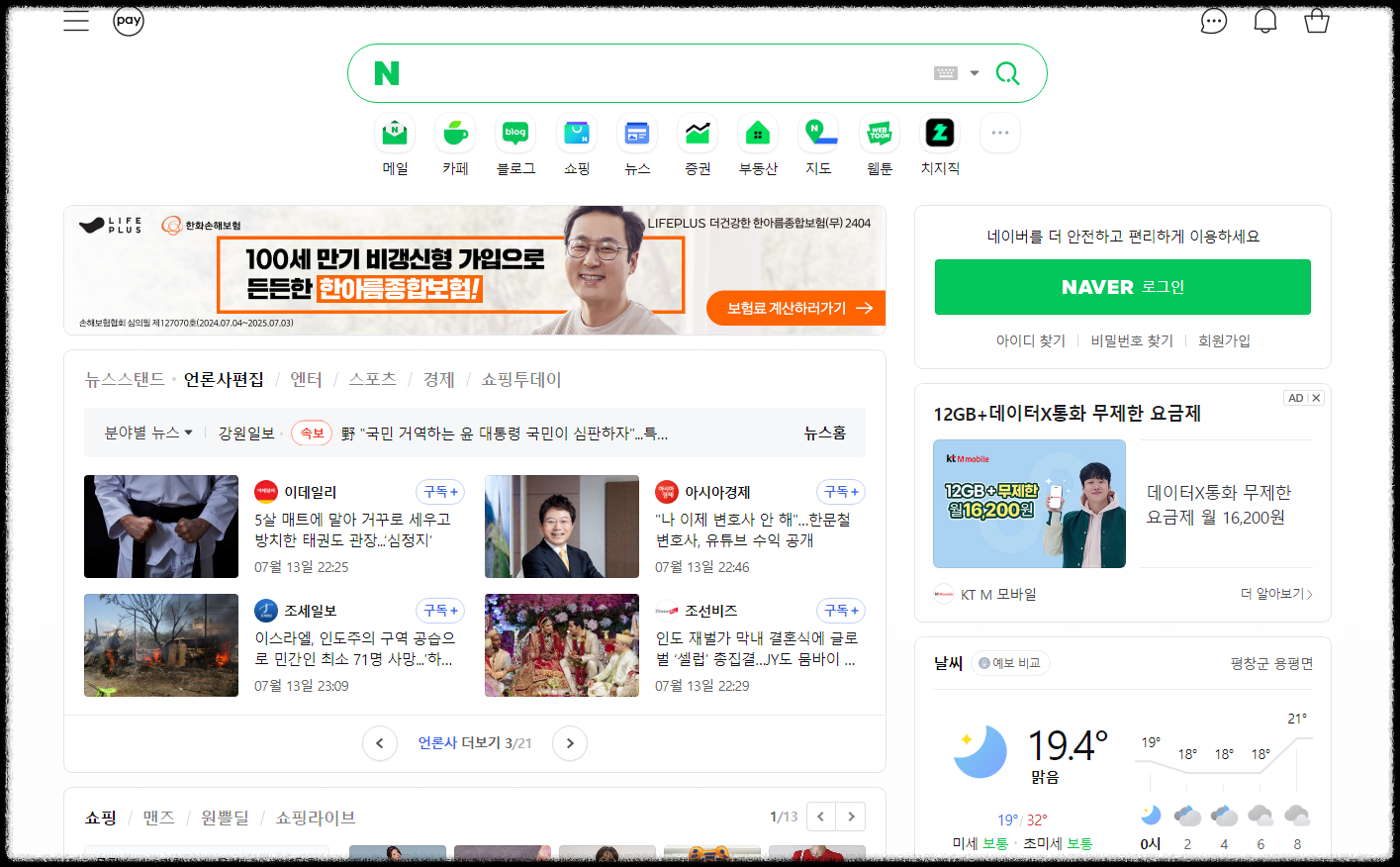
Task: Open the 한문철 lawyer article thumbnail
Action: pos(562,527)
